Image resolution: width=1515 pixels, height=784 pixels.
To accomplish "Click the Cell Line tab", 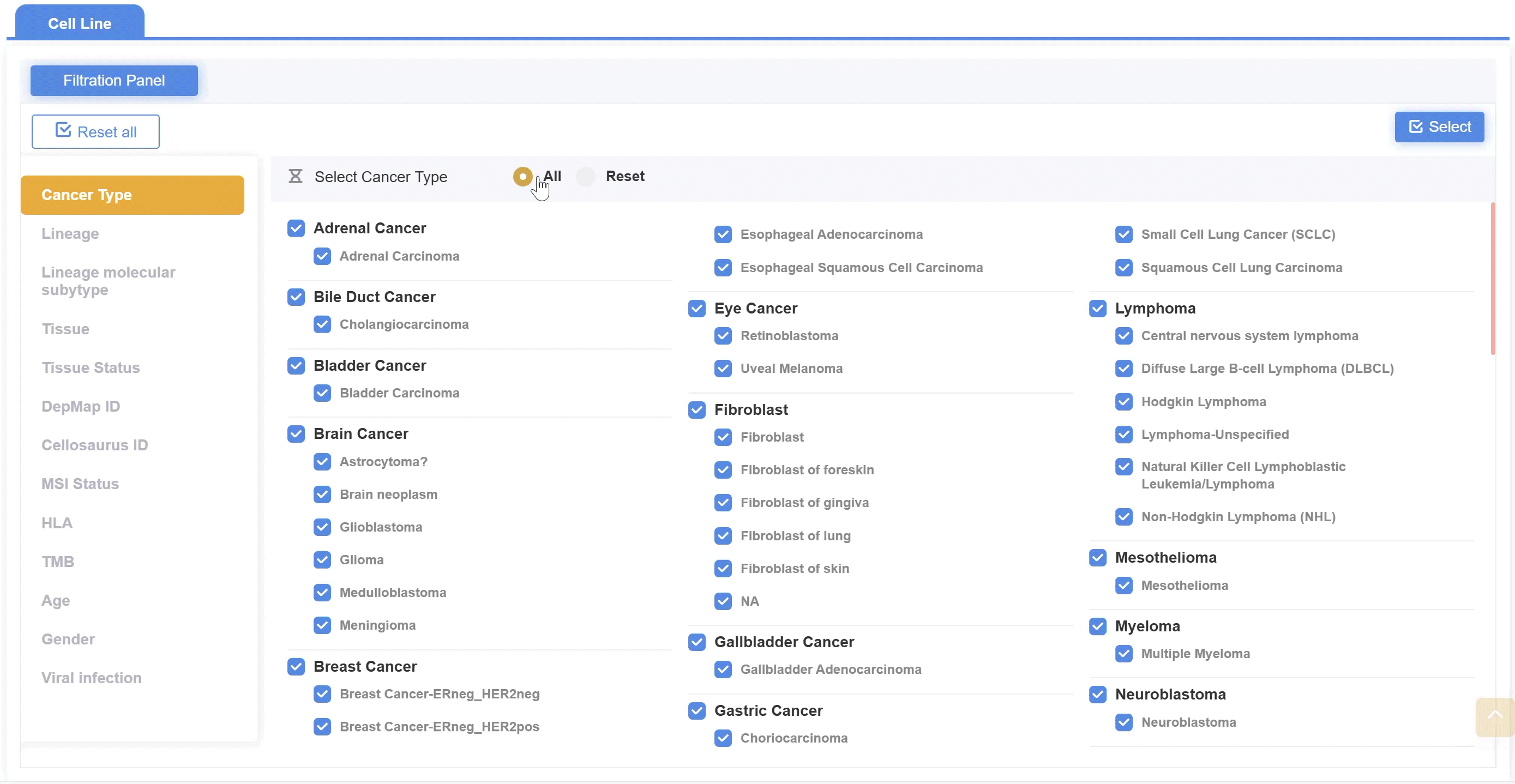I will [x=80, y=23].
